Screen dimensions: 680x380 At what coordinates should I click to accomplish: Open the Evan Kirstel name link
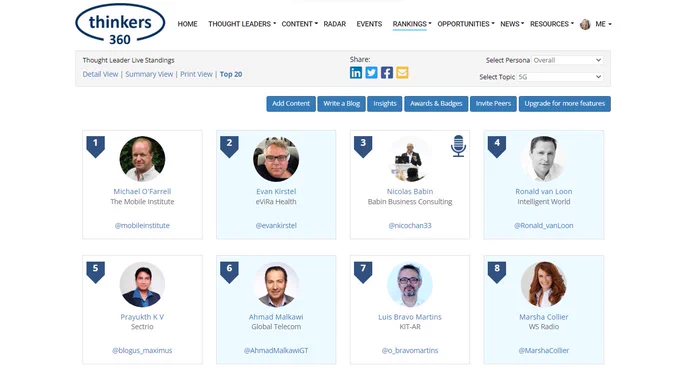point(276,191)
